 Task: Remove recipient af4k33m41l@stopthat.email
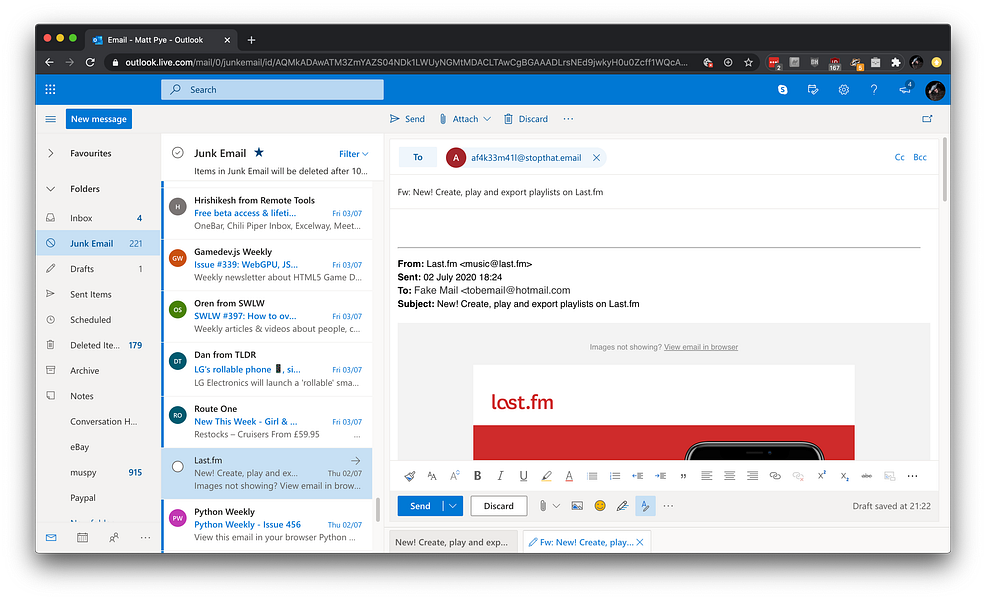point(596,158)
